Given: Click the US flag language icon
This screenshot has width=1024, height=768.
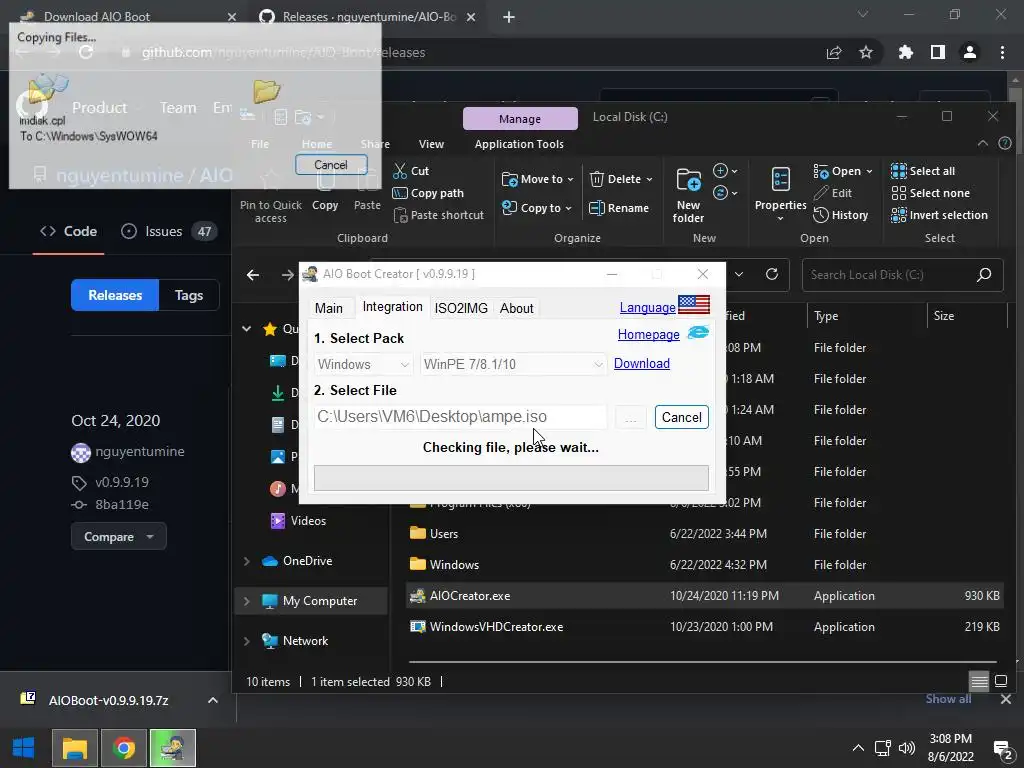Looking at the screenshot, I should (x=694, y=304).
